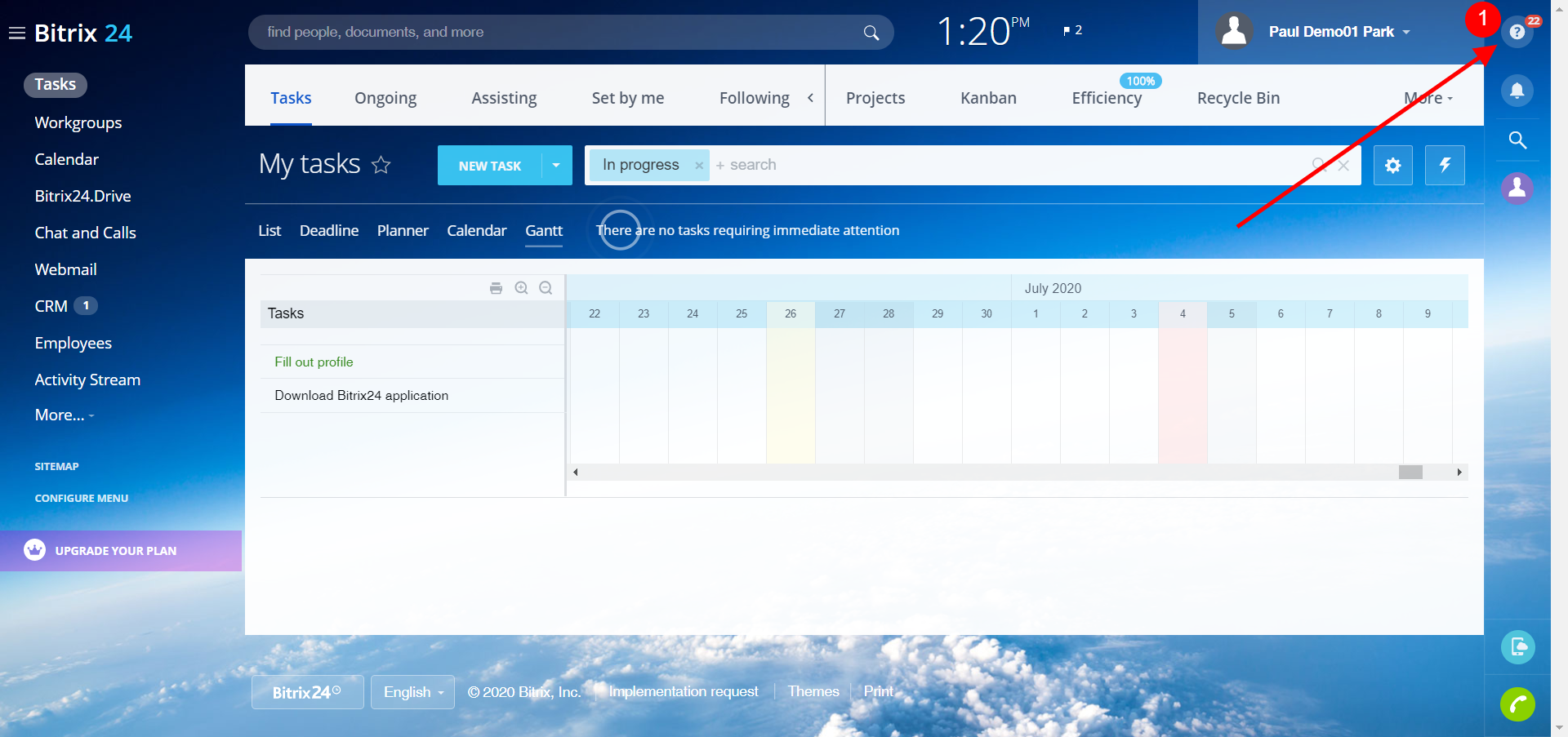The width and height of the screenshot is (1568, 737).
Task: Open the purple user avatar in sidebar
Action: click(1517, 189)
